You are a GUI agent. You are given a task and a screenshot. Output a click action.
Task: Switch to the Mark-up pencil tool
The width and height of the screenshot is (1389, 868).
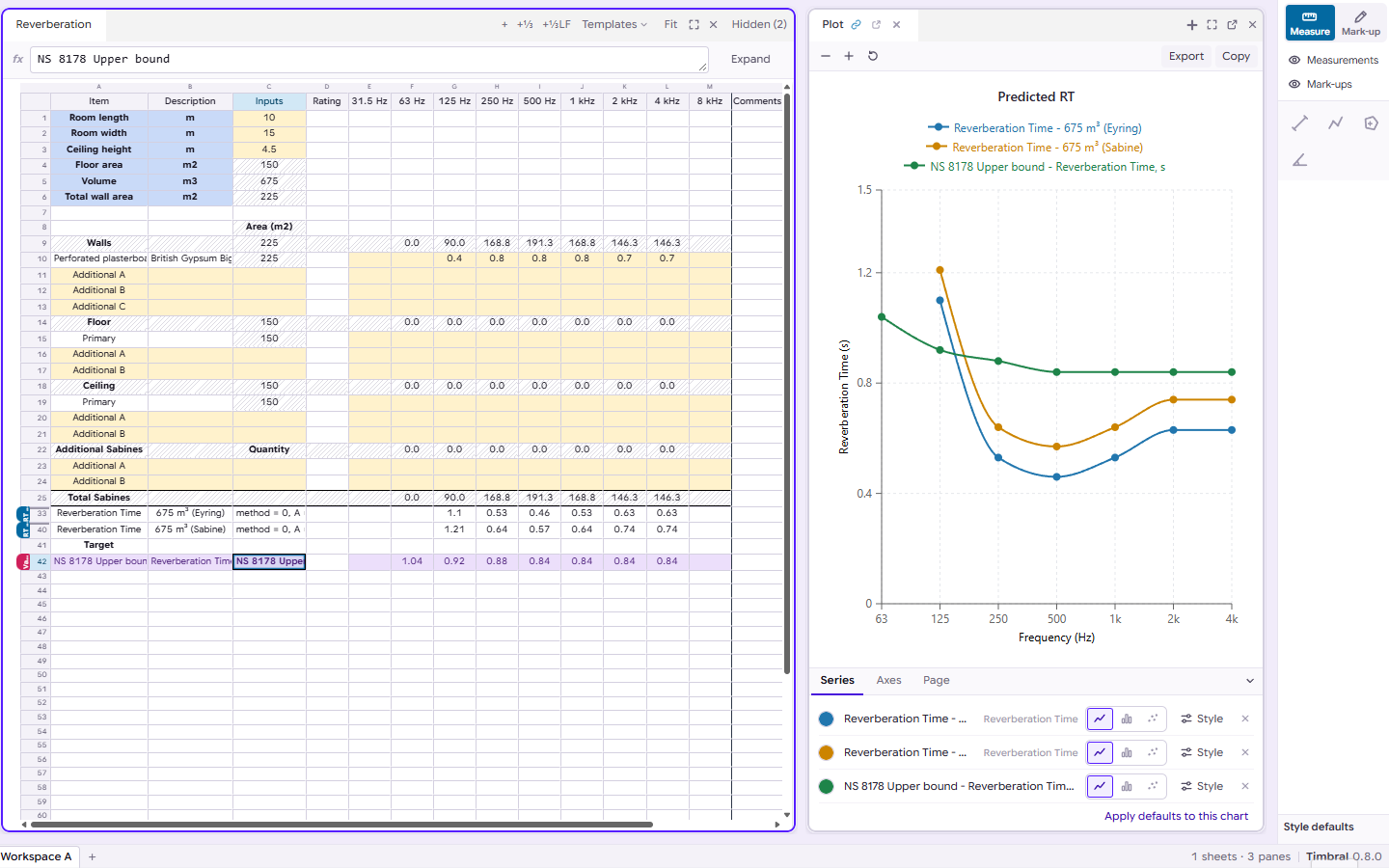tap(1360, 22)
